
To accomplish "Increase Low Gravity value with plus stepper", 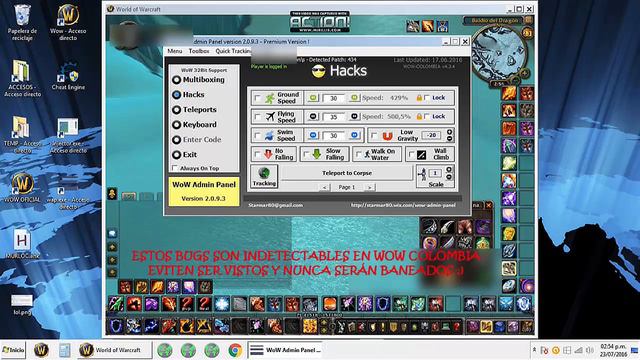I will point(449,132).
